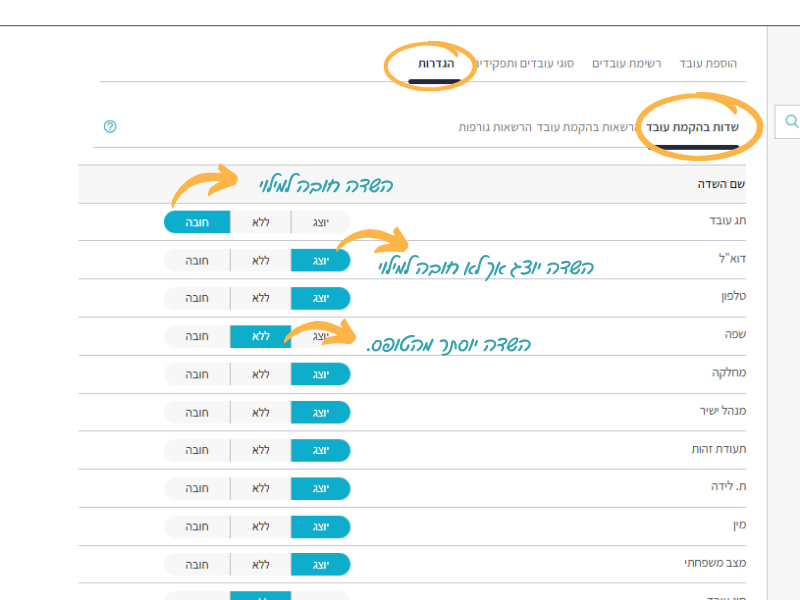
Task: Set טלפון field to ללא
Action: click(260, 298)
